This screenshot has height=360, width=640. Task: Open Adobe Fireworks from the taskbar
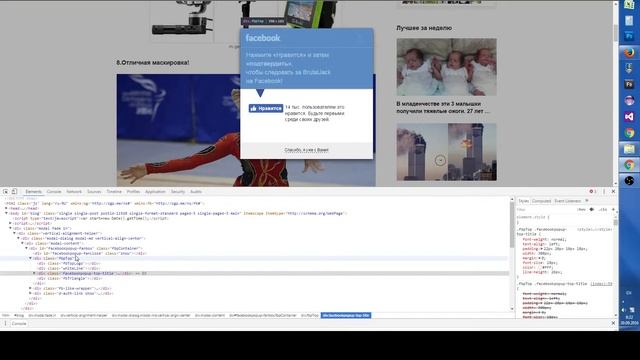point(629,84)
